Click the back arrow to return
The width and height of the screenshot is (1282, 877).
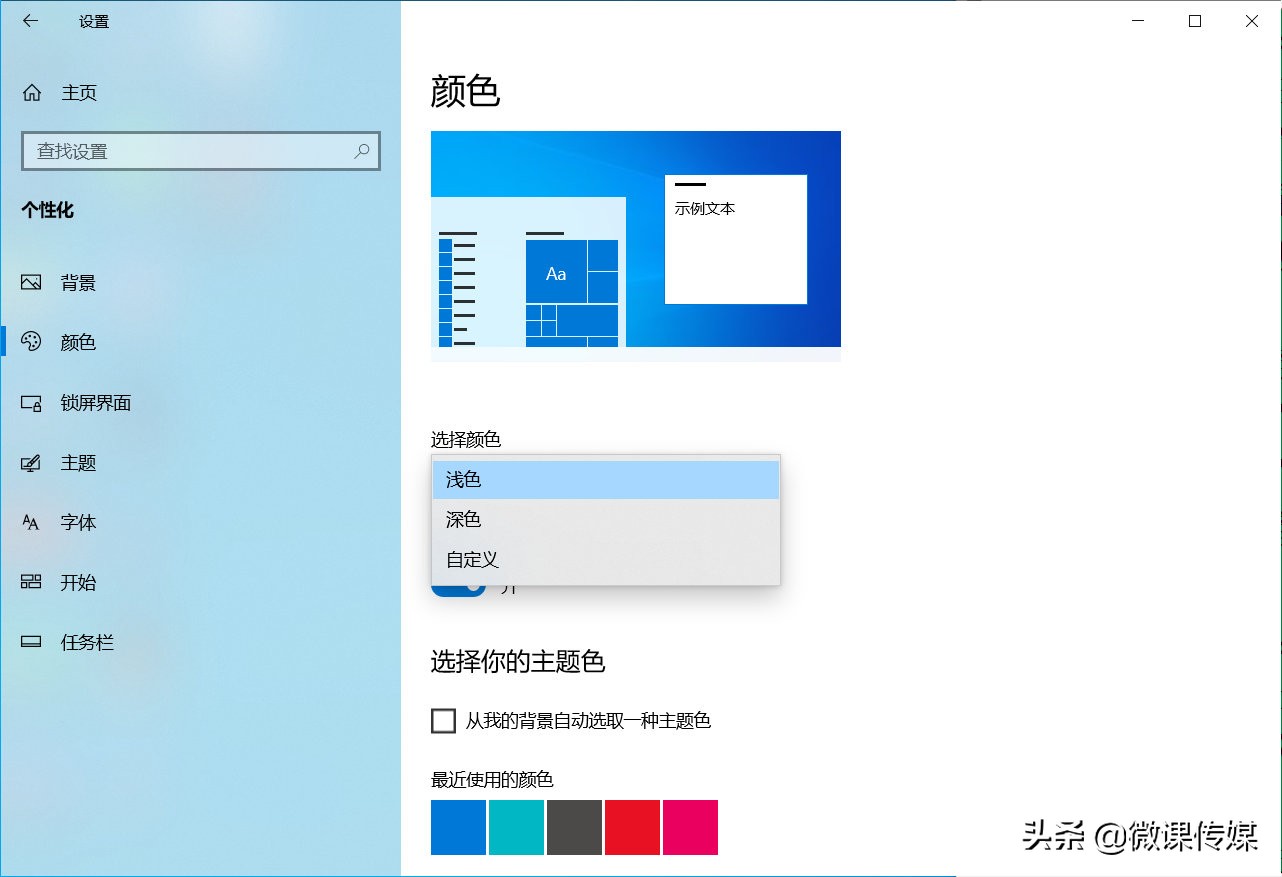click(x=29, y=21)
